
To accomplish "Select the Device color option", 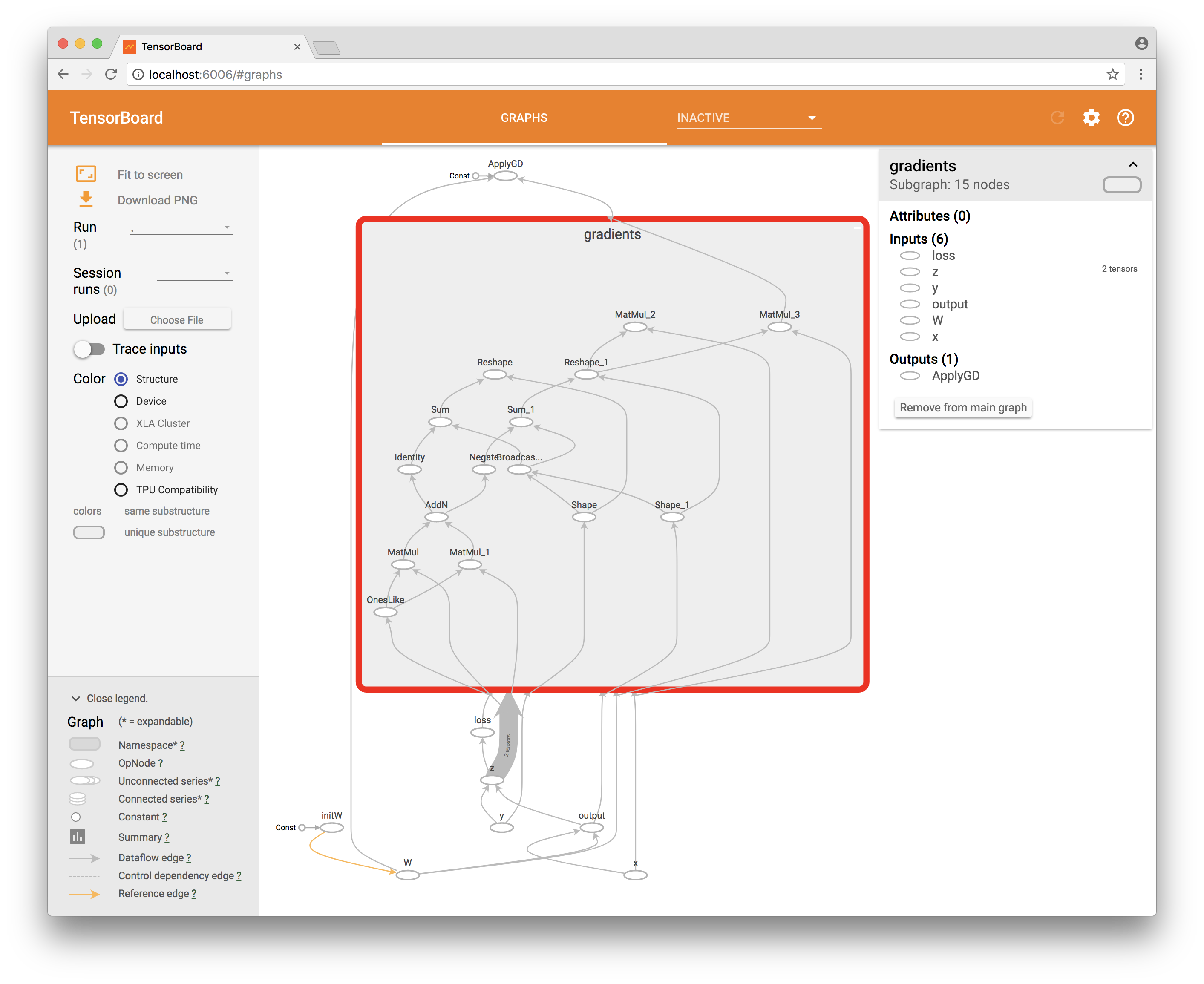I will coord(121,401).
